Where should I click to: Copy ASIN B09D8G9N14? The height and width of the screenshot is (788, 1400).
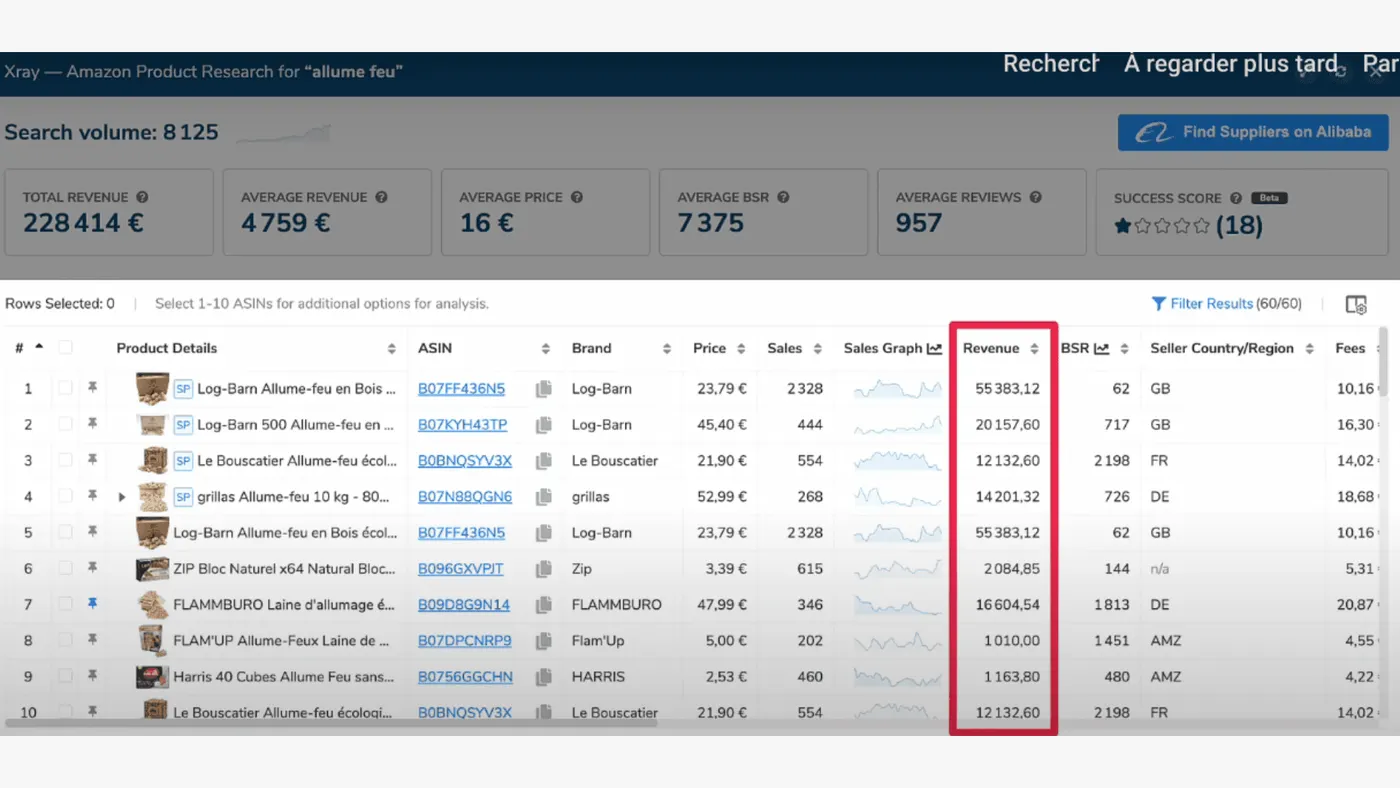[x=543, y=605]
